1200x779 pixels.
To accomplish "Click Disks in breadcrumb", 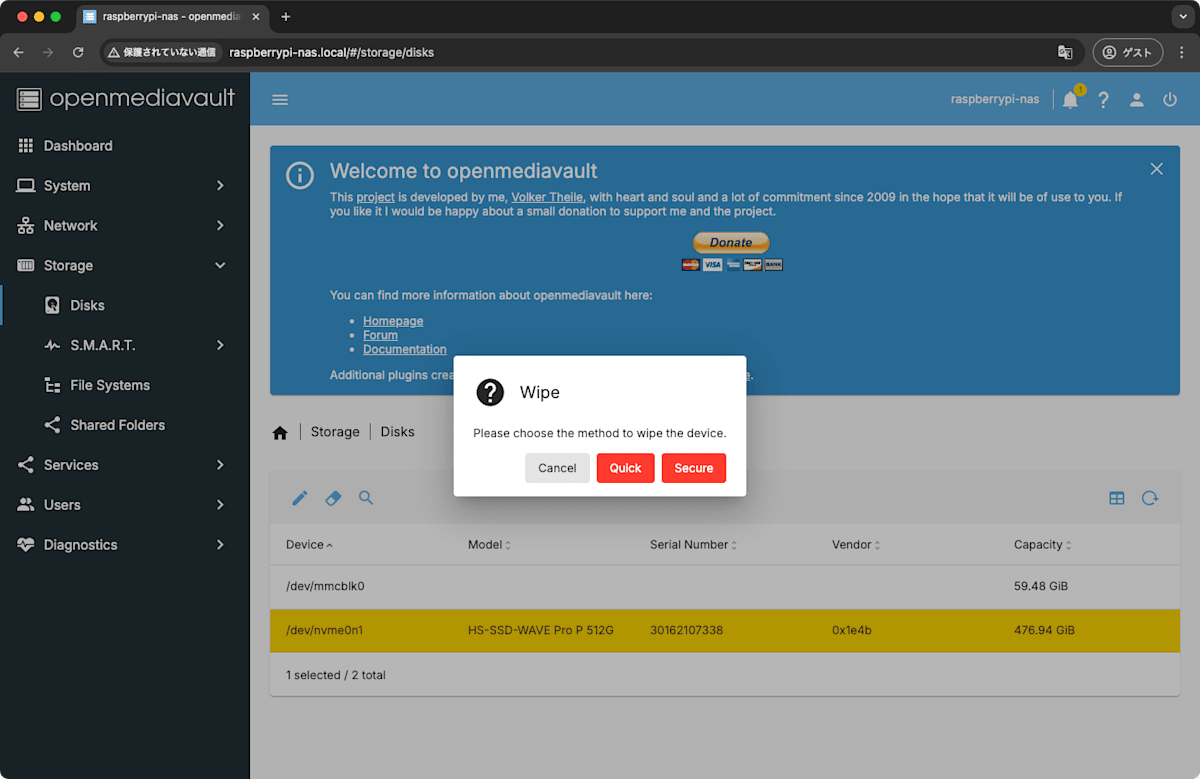I will [x=397, y=432].
